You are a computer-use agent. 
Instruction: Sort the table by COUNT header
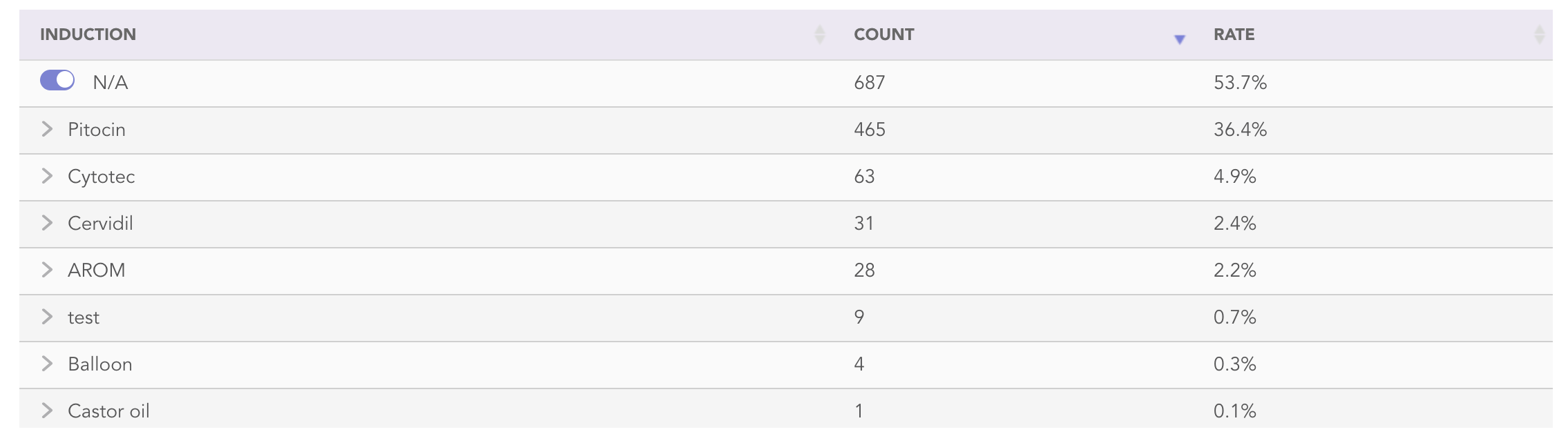tap(884, 34)
